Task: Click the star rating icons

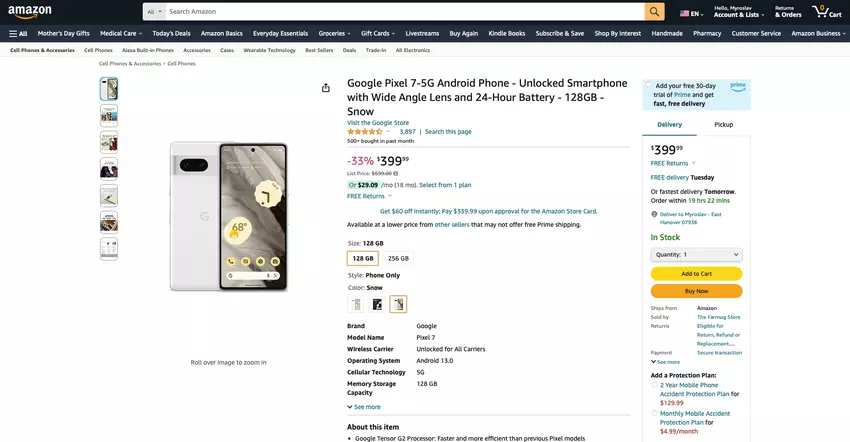Action: point(364,131)
